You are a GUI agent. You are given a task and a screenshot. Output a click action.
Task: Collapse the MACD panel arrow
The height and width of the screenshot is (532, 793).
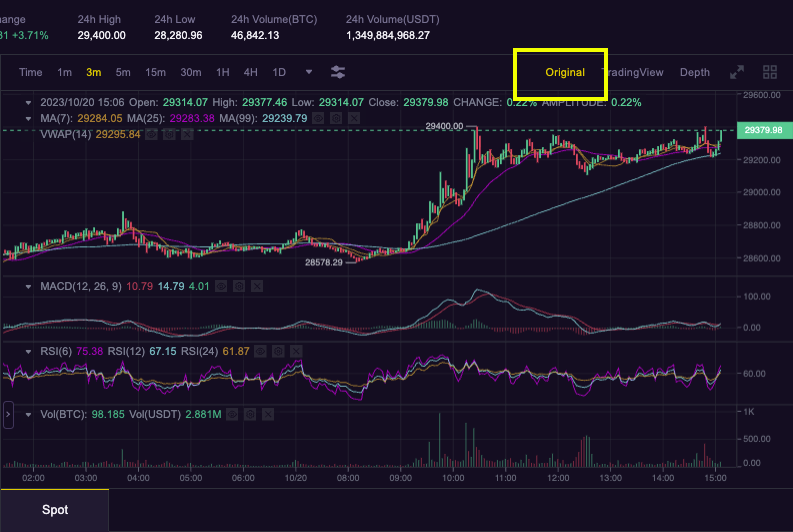(x=29, y=287)
